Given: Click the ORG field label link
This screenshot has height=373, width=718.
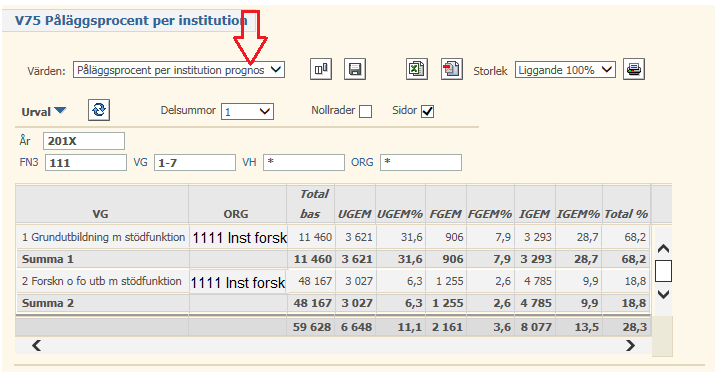Looking at the screenshot, I should pyautogui.click(x=362, y=162).
